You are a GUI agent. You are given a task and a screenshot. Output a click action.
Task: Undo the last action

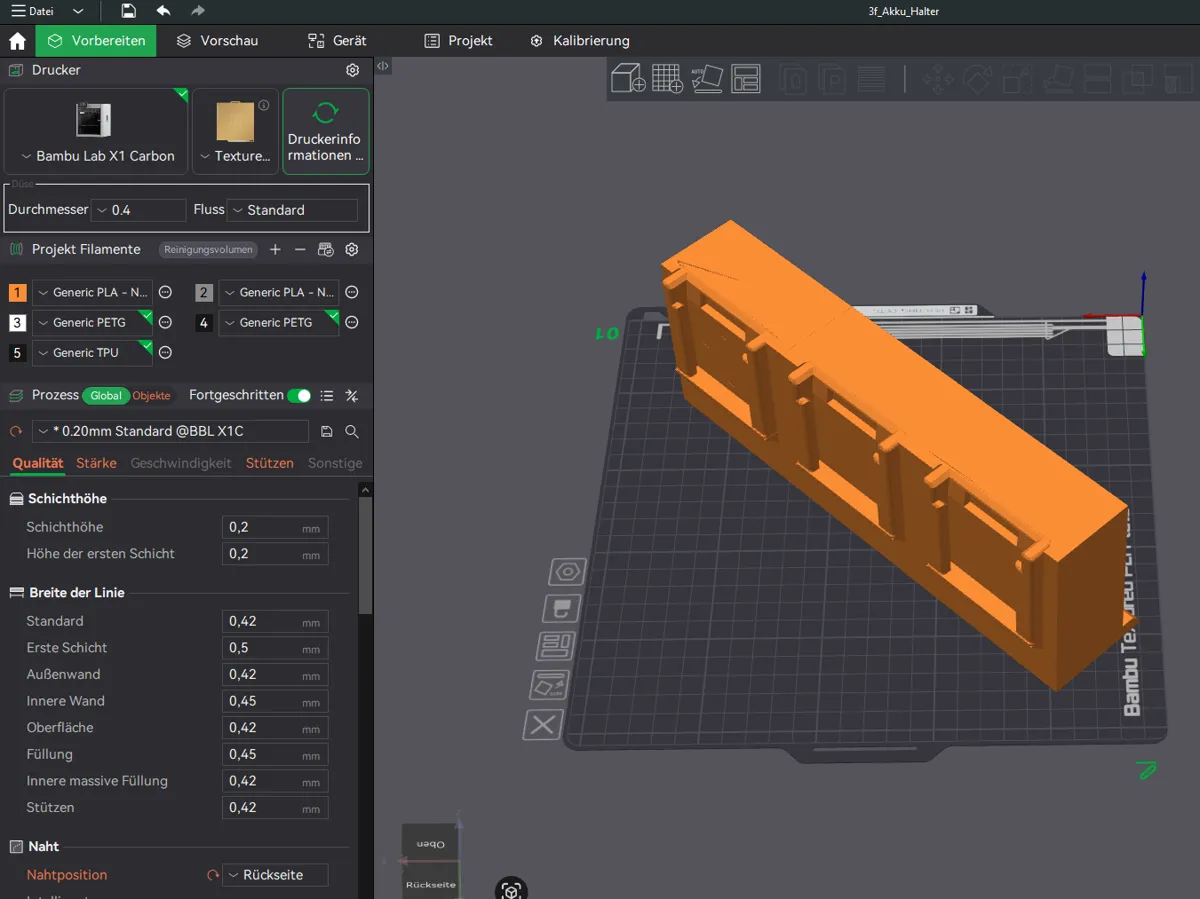click(x=165, y=10)
